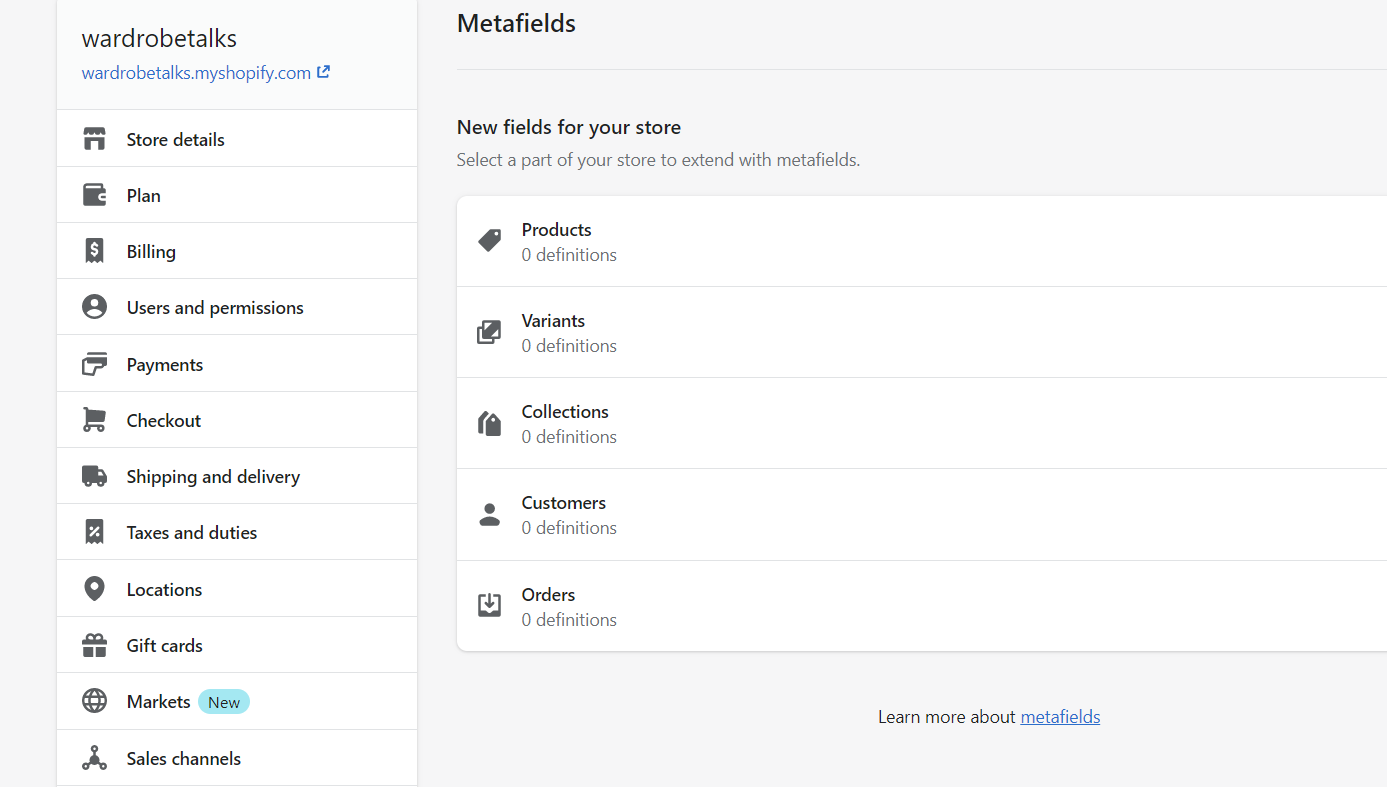This screenshot has width=1387, height=787.
Task: Click the Users and permissions profile icon
Action: coord(94,307)
